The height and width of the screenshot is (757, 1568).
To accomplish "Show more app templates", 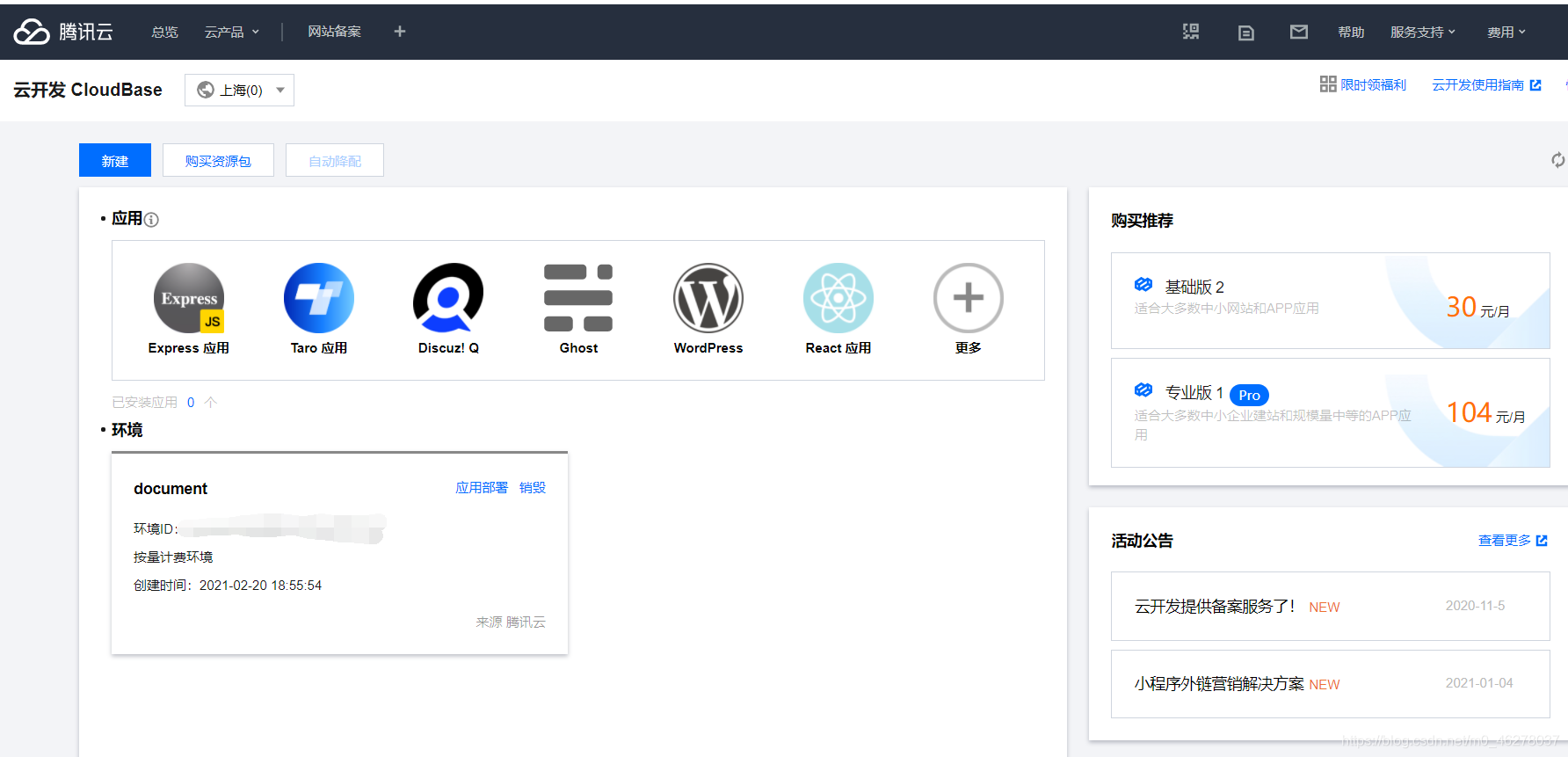I will coord(969,309).
